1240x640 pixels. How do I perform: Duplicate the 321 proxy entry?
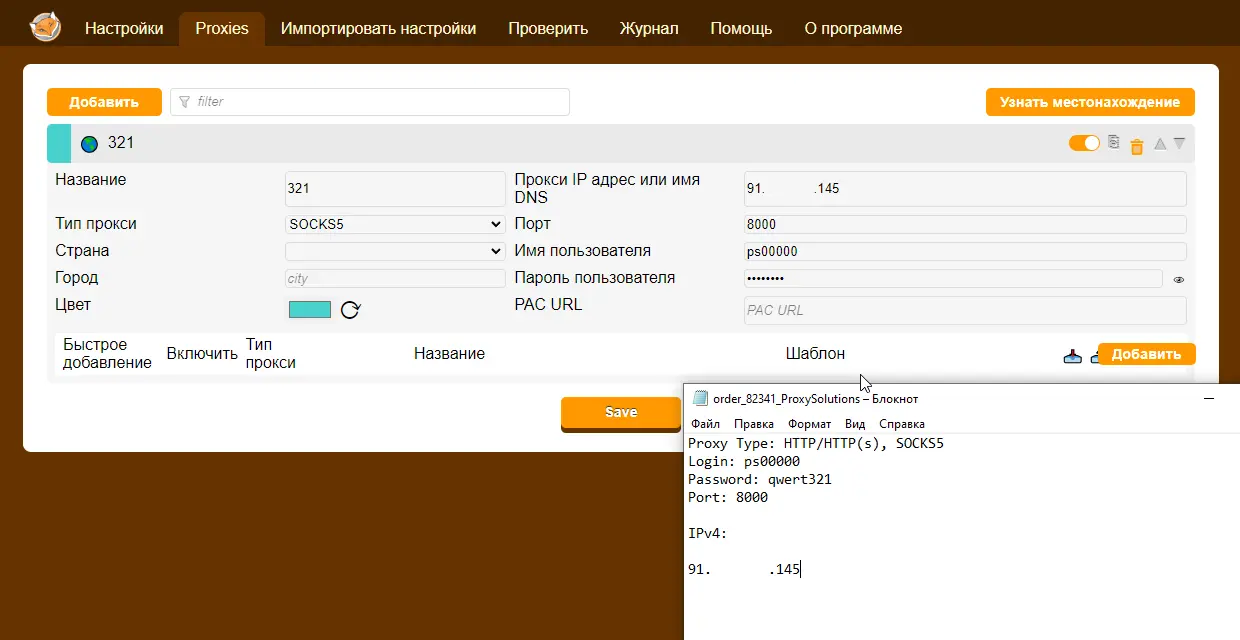pos(1113,143)
